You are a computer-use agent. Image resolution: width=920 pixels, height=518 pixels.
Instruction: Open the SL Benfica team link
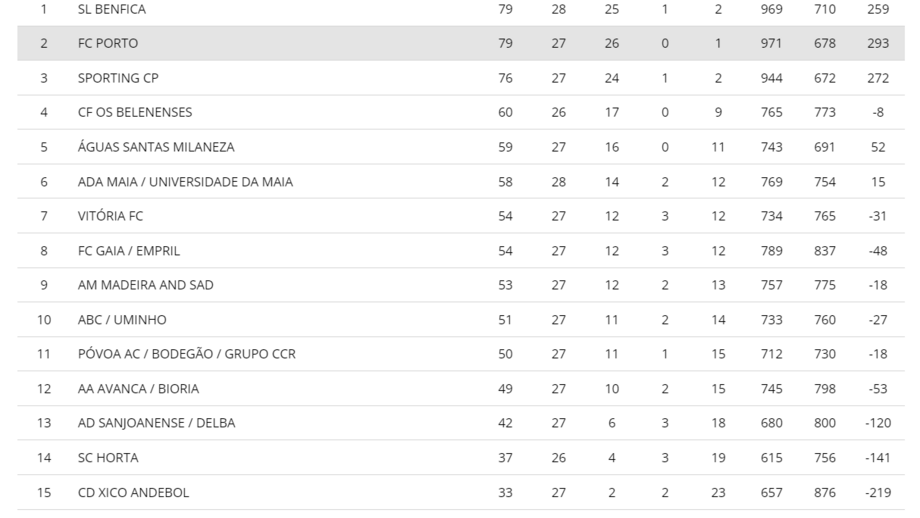pos(111,9)
